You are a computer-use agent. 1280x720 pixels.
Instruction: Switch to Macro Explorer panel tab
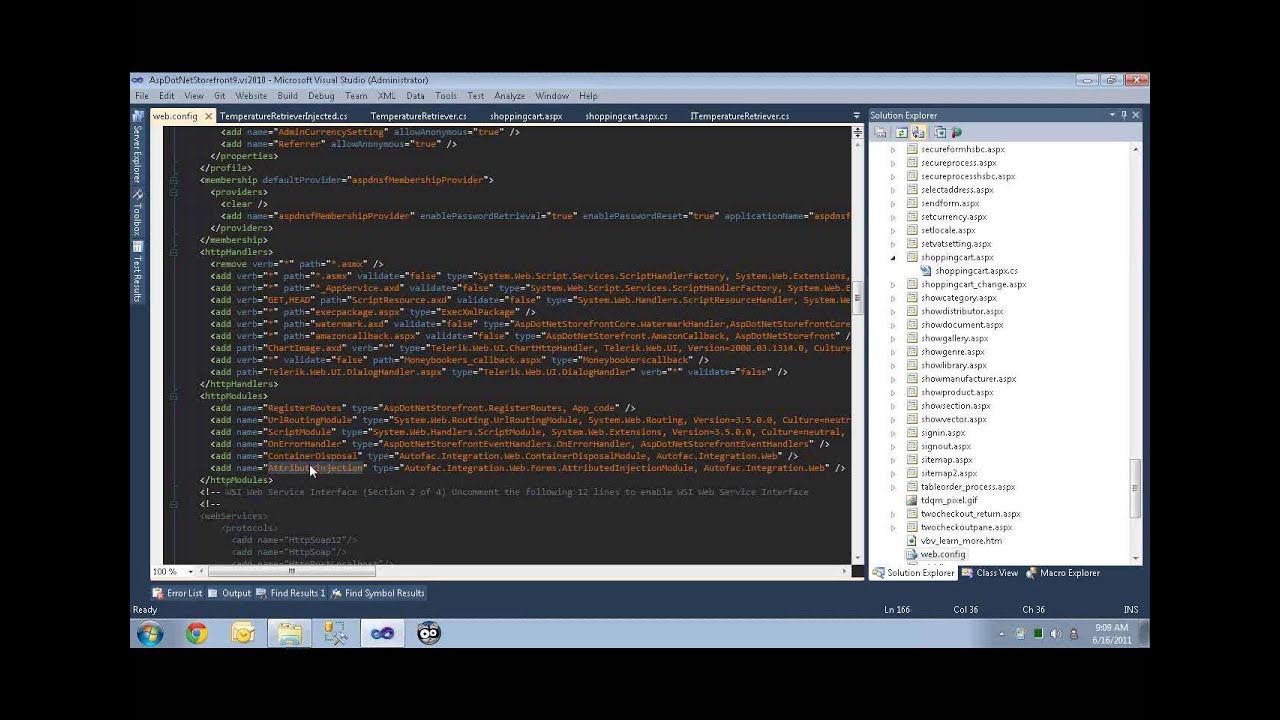tap(1062, 573)
